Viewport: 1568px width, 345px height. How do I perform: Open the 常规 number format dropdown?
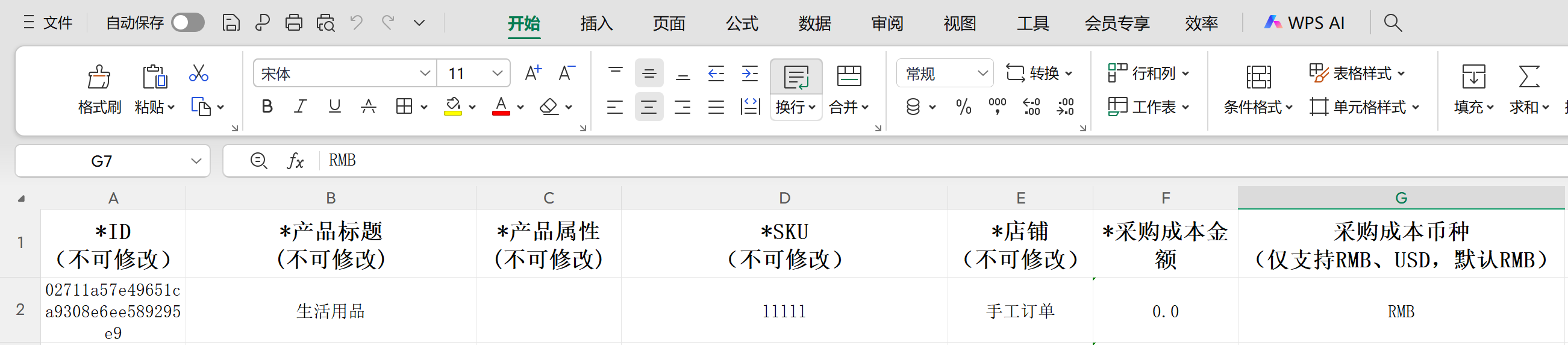point(945,73)
